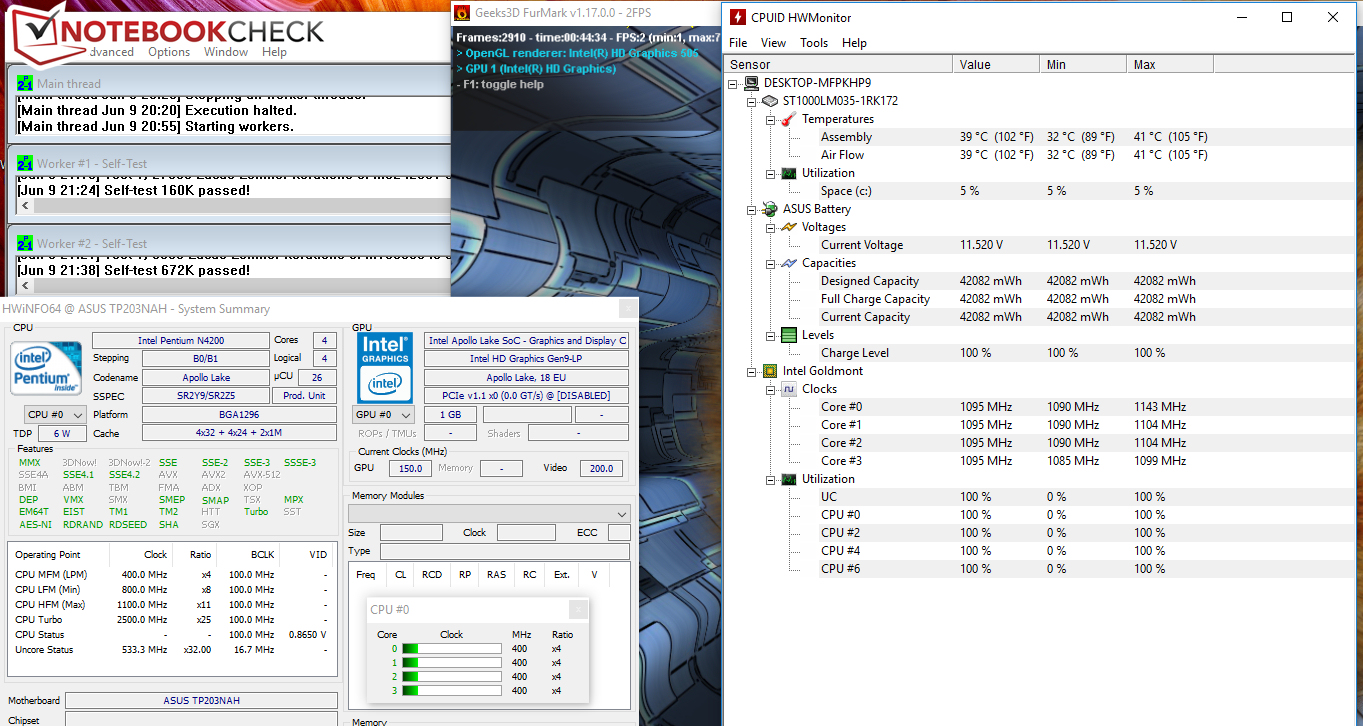The width and height of the screenshot is (1363, 726).
Task: Click the Core 2 clock bar
Action: [x=451, y=677]
